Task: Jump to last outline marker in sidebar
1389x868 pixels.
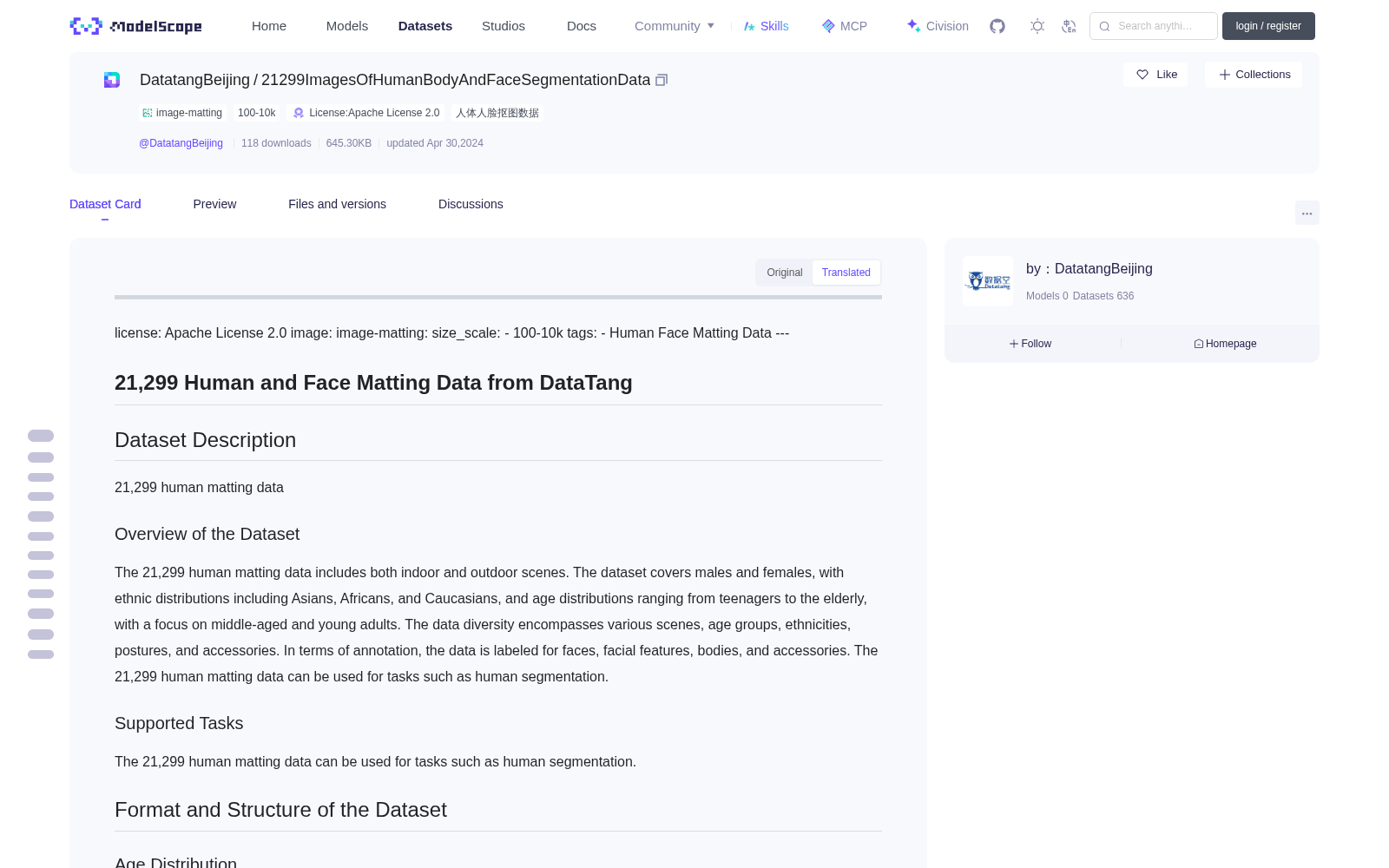Action: (41, 654)
